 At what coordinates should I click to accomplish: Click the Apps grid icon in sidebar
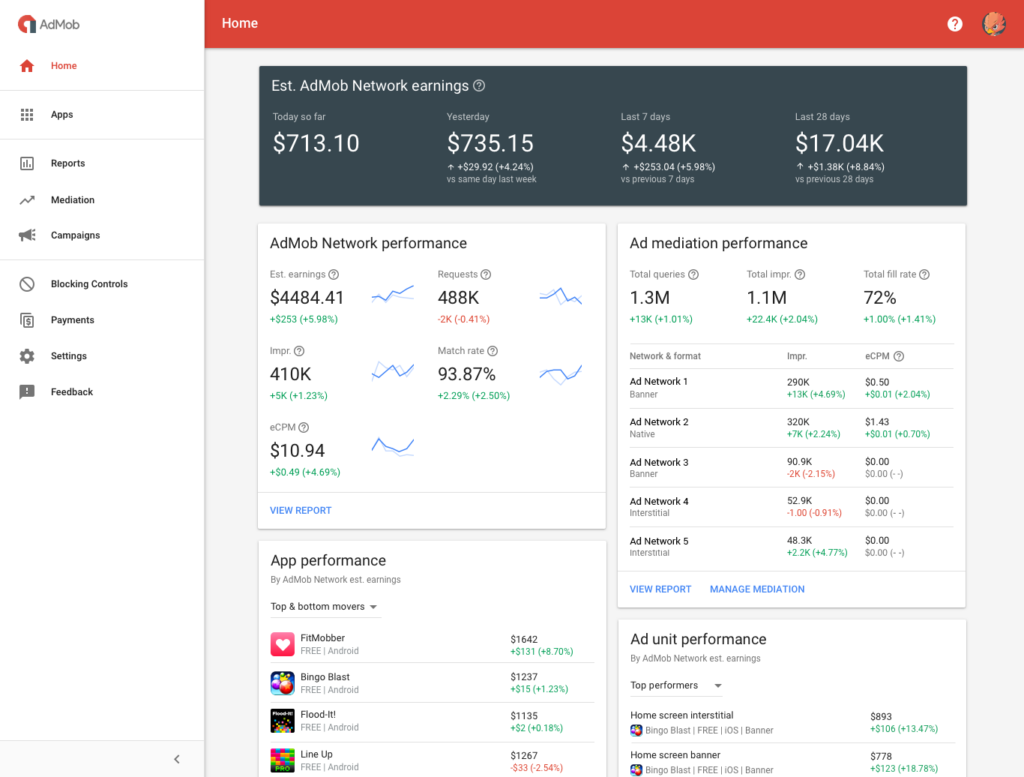coord(27,115)
